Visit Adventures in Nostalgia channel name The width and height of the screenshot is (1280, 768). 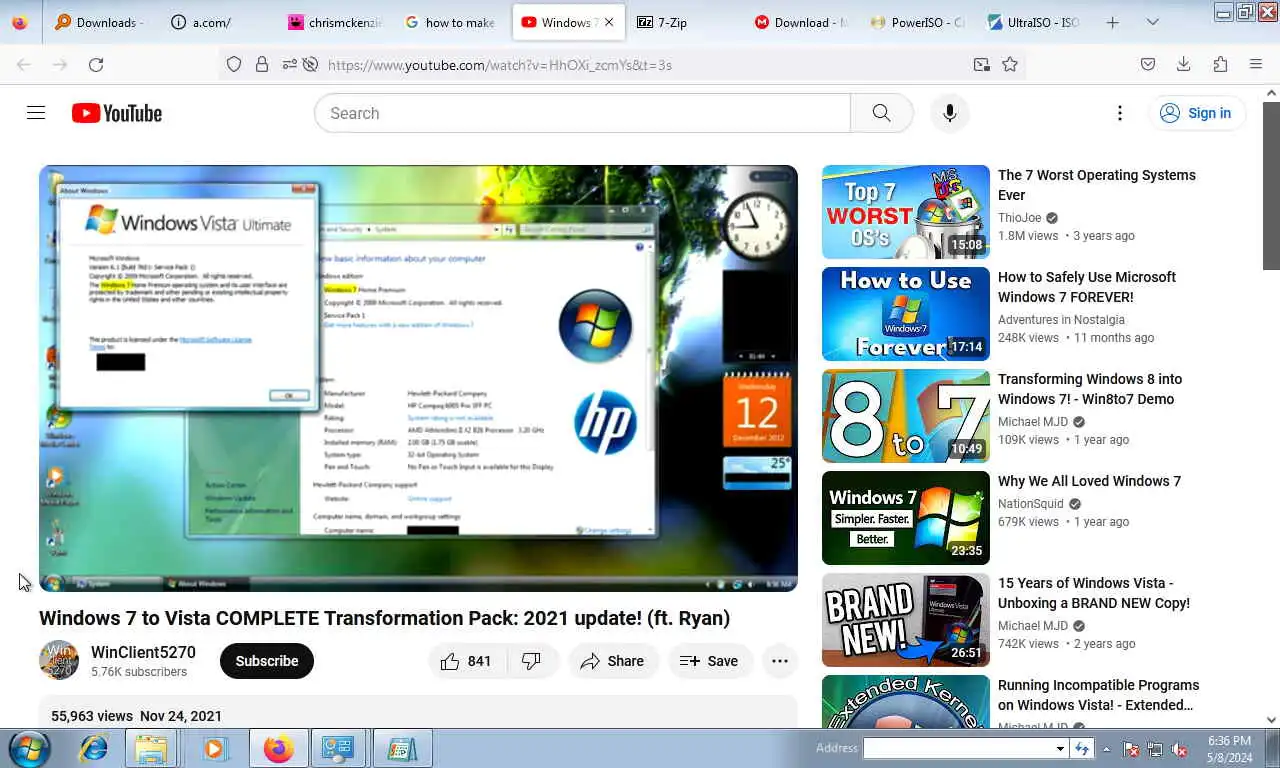[1061, 320]
